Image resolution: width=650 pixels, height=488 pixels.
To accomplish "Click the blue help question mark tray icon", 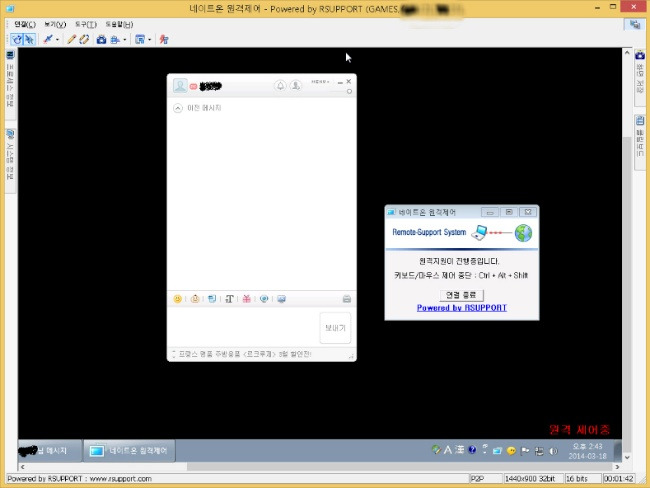I will tap(472, 450).
